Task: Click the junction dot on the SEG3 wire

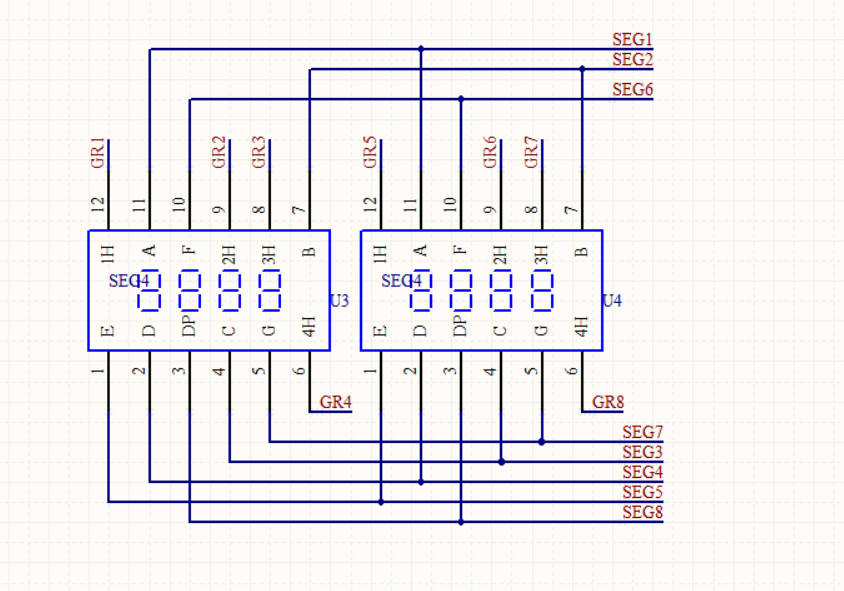Action: (501, 462)
